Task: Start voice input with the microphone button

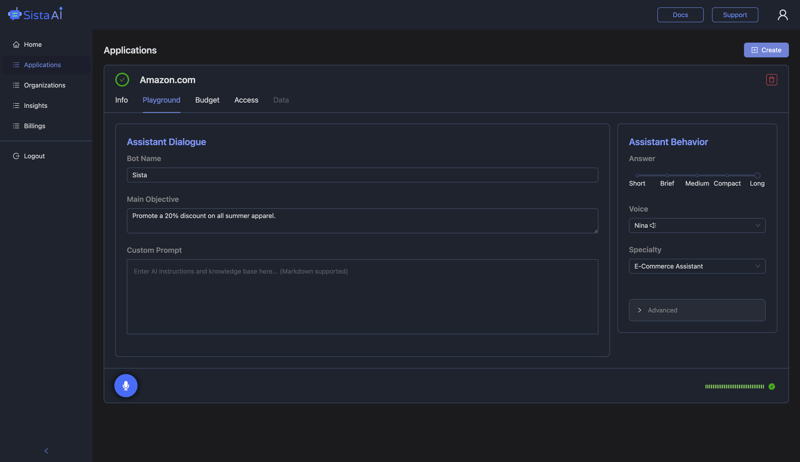Action: (126, 386)
